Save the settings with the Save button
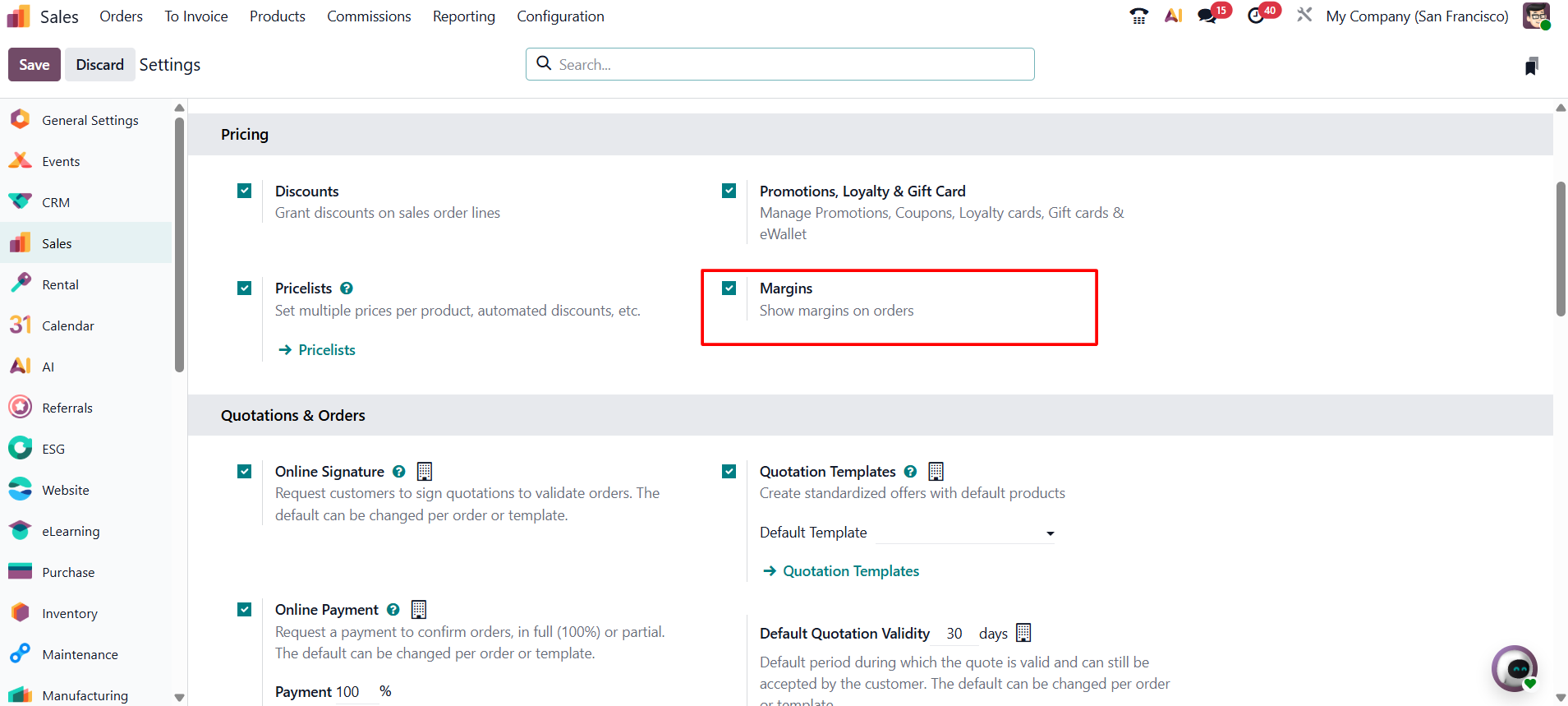 (34, 65)
